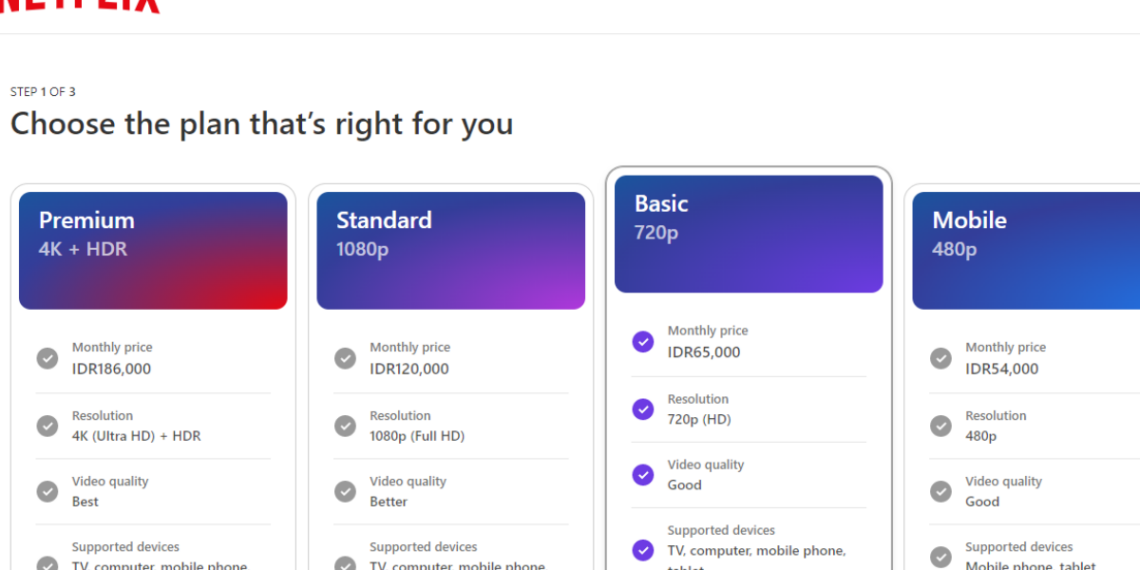Viewport: 1140px width, 570px height.
Task: Click Basic monthly price purple checkmark
Action: 643,342
